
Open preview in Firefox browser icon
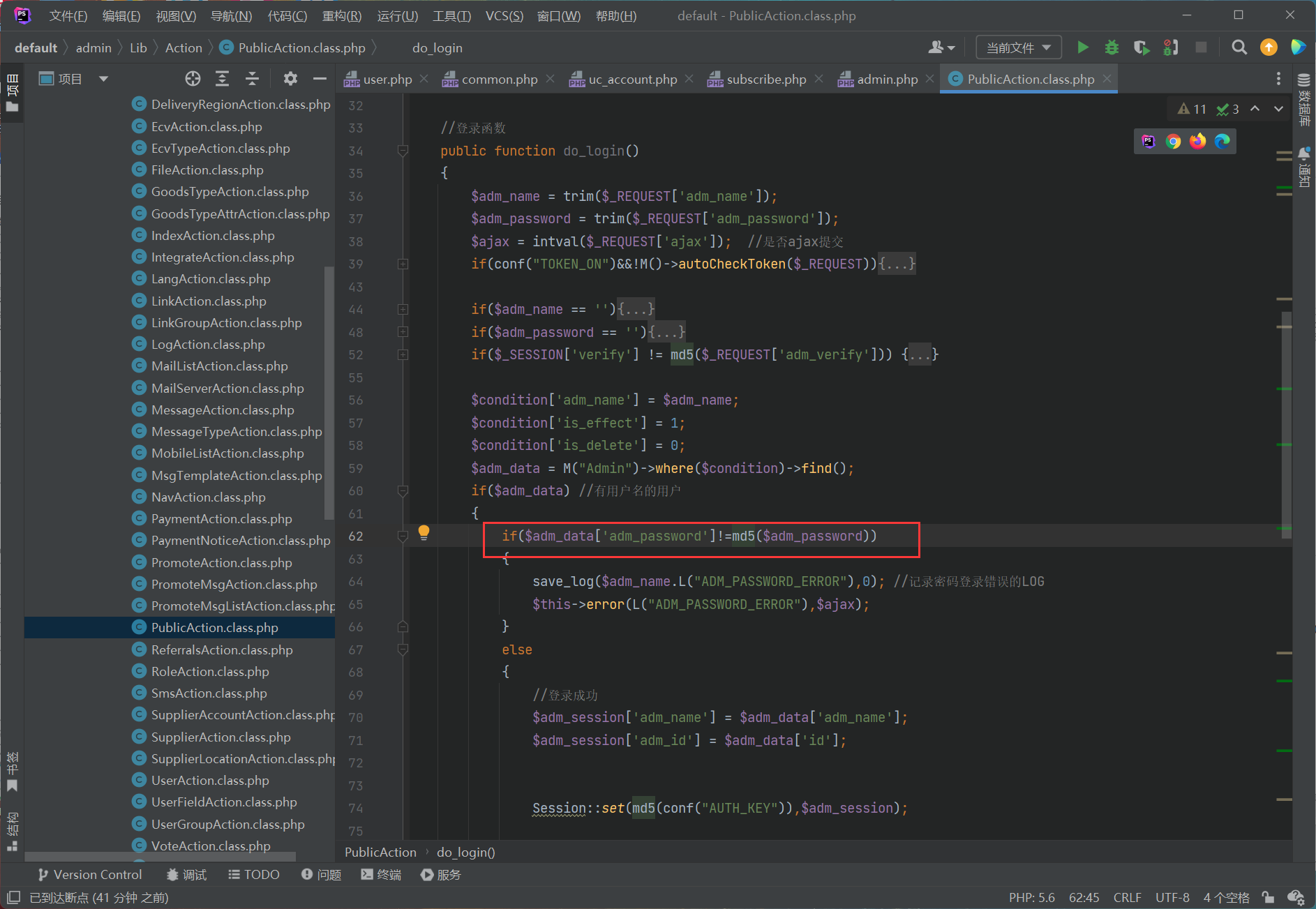click(x=1197, y=142)
